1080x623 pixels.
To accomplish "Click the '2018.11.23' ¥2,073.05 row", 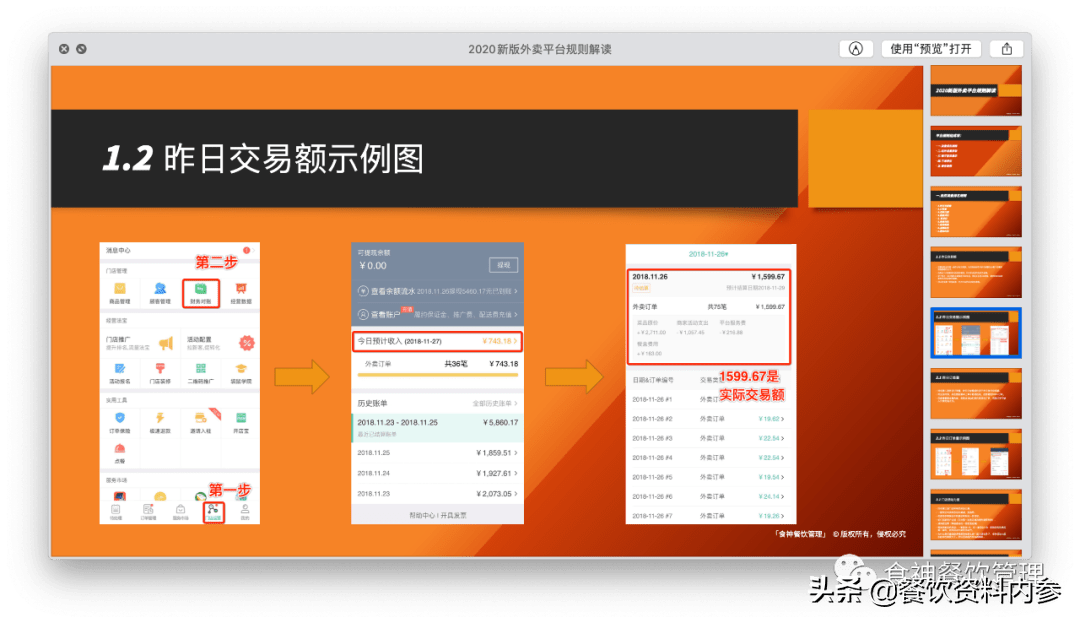I will coord(437,494).
